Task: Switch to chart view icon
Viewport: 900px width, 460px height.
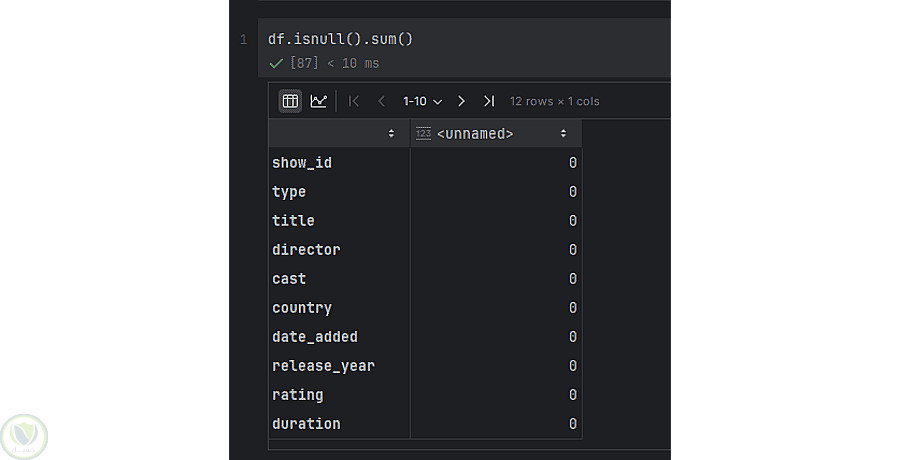Action: tap(318, 101)
